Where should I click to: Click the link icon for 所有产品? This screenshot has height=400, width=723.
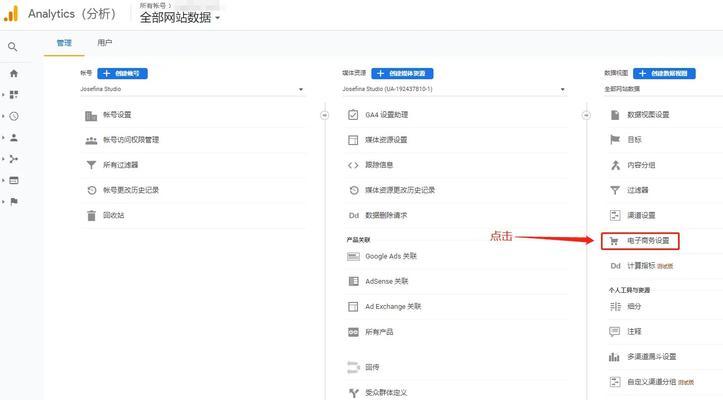click(353, 332)
